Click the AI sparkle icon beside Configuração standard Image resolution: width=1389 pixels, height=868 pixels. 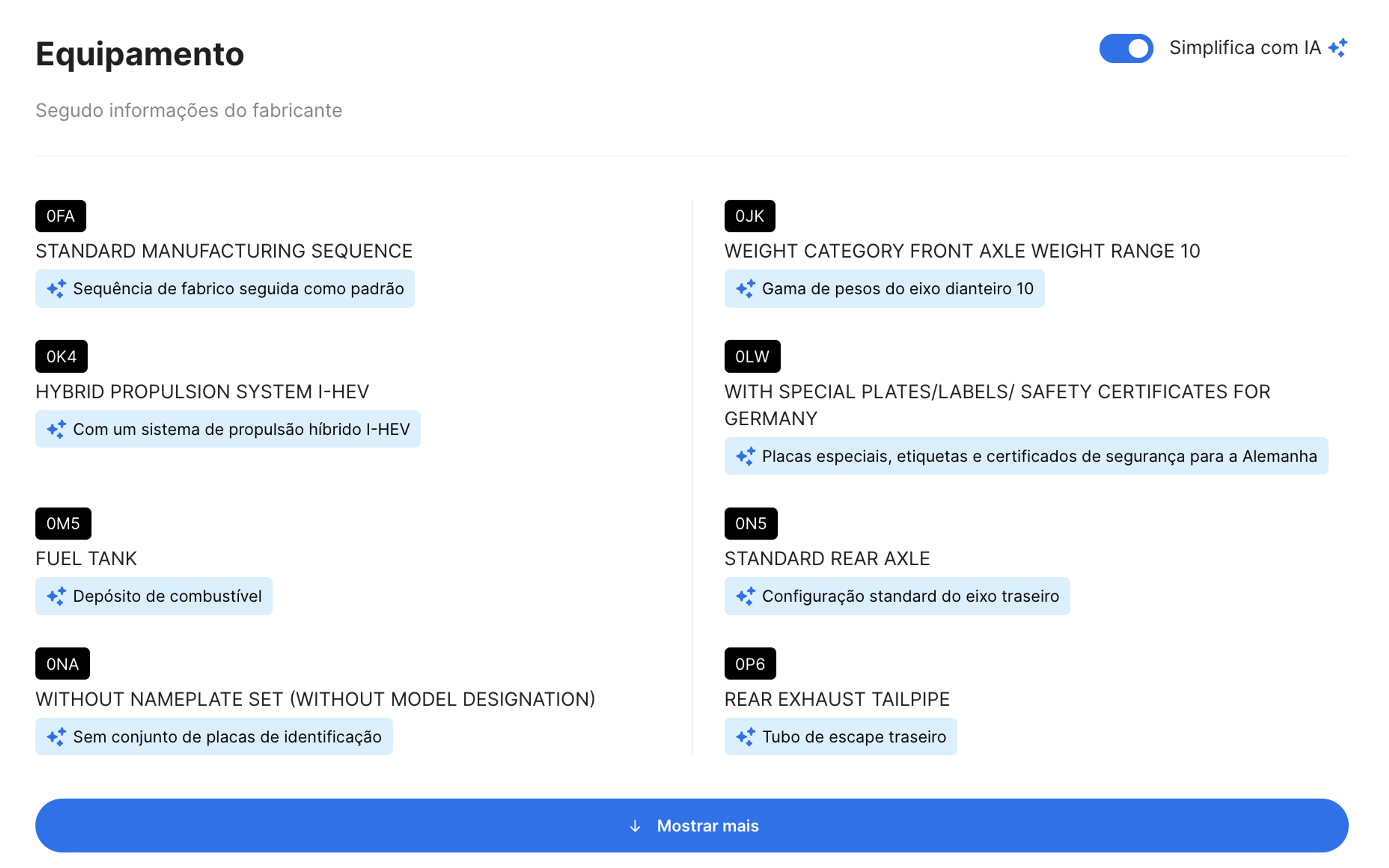pyautogui.click(x=746, y=596)
